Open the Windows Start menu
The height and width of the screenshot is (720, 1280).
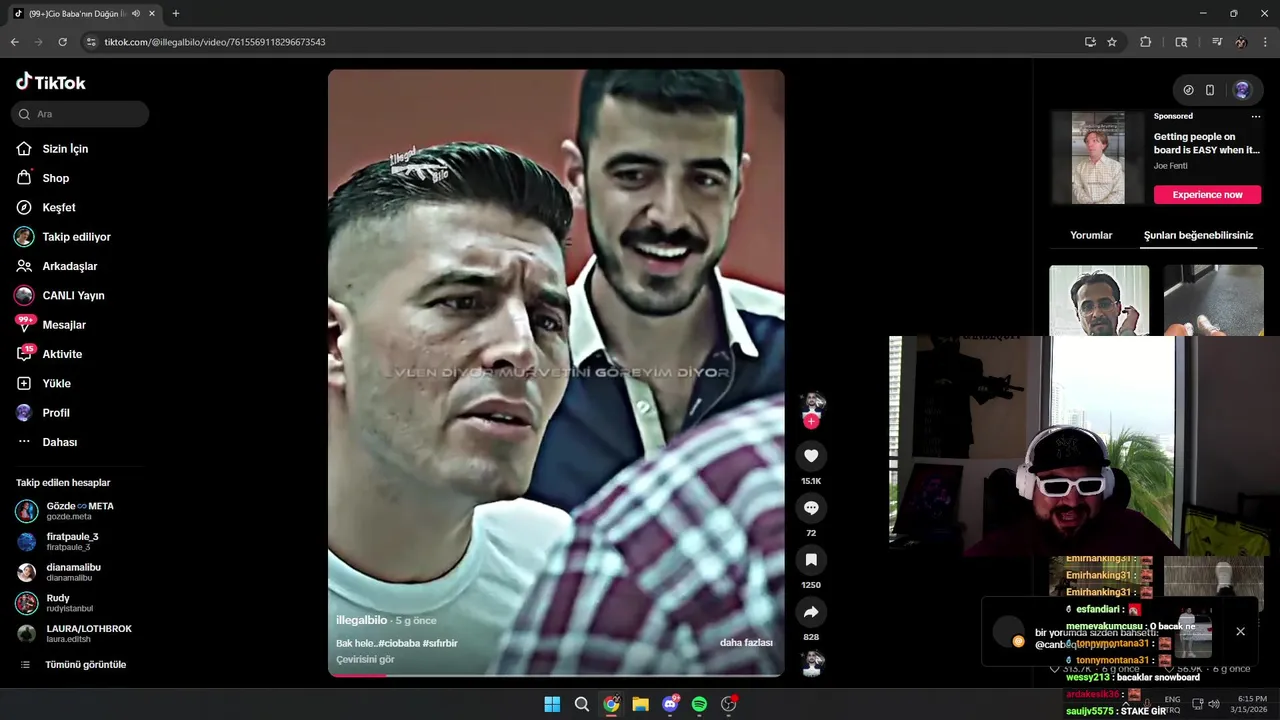point(552,704)
